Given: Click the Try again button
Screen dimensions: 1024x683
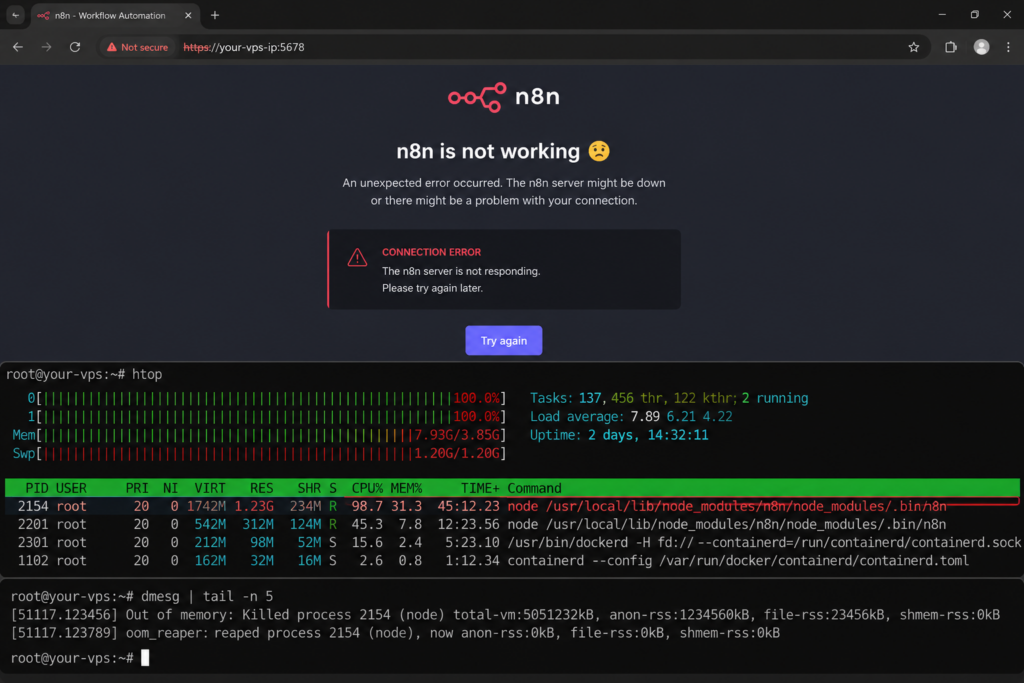Looking at the screenshot, I should pyautogui.click(x=504, y=340).
